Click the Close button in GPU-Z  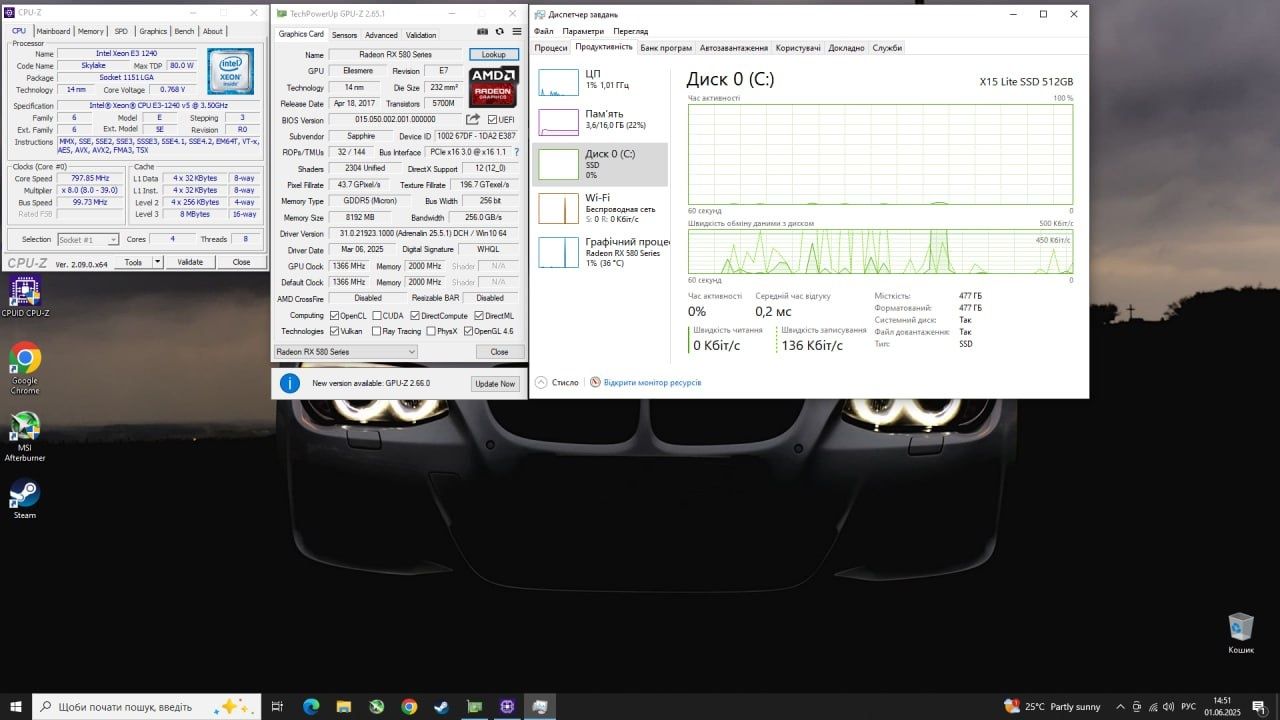499,352
